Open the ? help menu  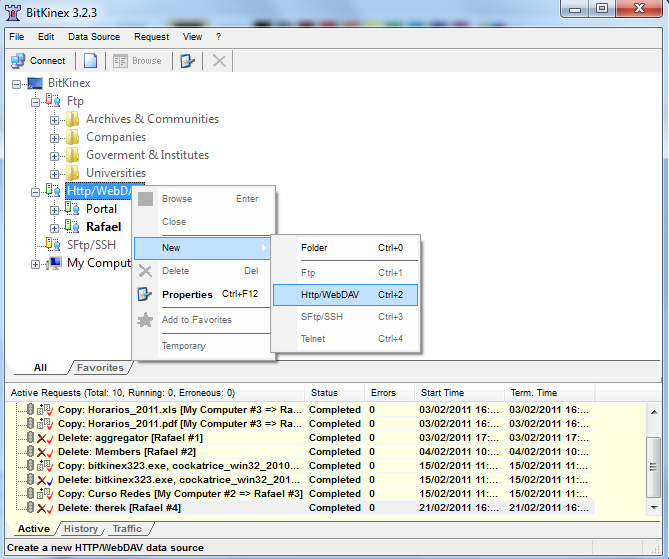click(x=218, y=37)
